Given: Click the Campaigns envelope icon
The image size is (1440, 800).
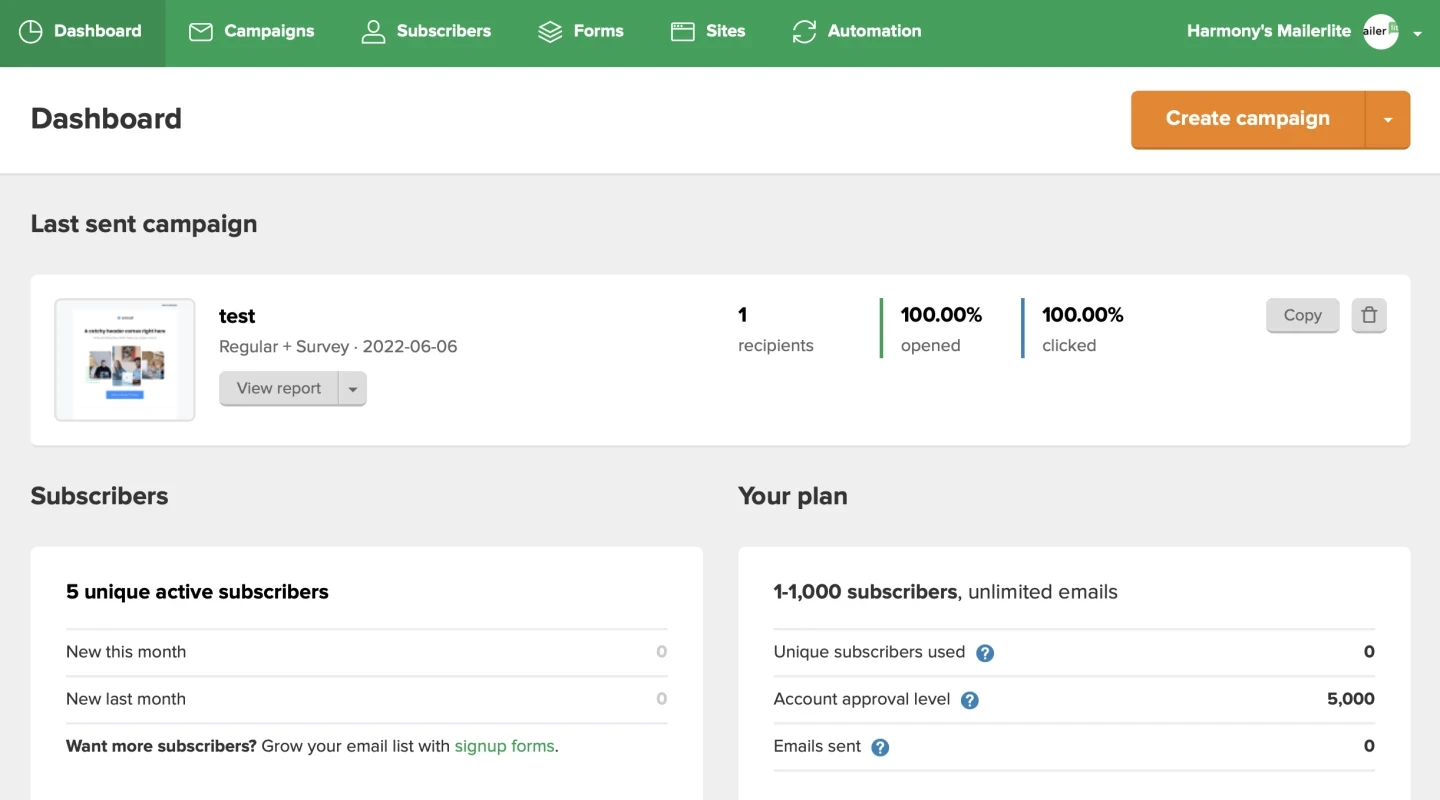Looking at the screenshot, I should click(x=201, y=32).
